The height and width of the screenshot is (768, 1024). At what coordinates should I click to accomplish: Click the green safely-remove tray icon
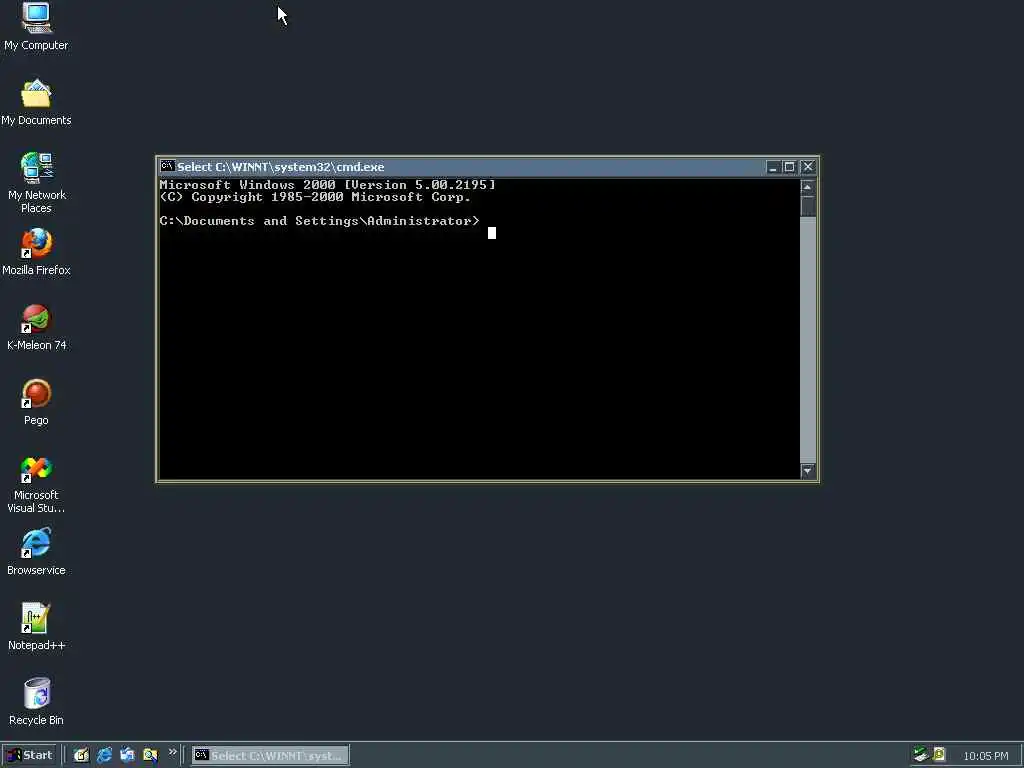[921, 754]
